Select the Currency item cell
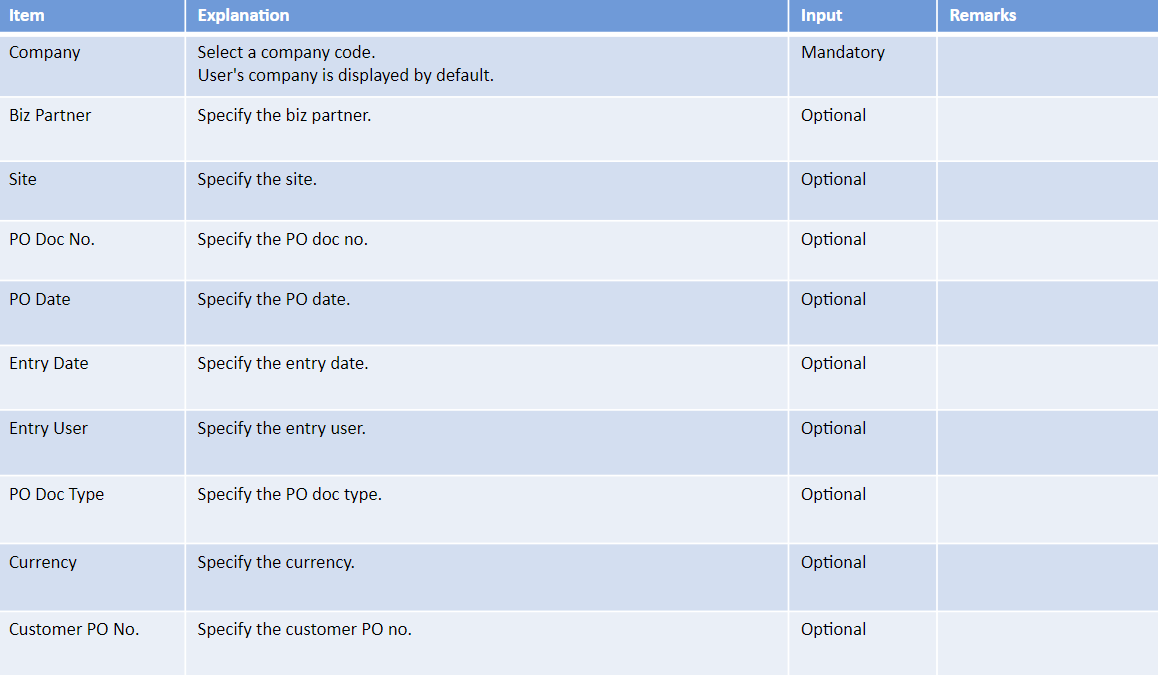This screenshot has width=1158, height=675. click(92, 578)
